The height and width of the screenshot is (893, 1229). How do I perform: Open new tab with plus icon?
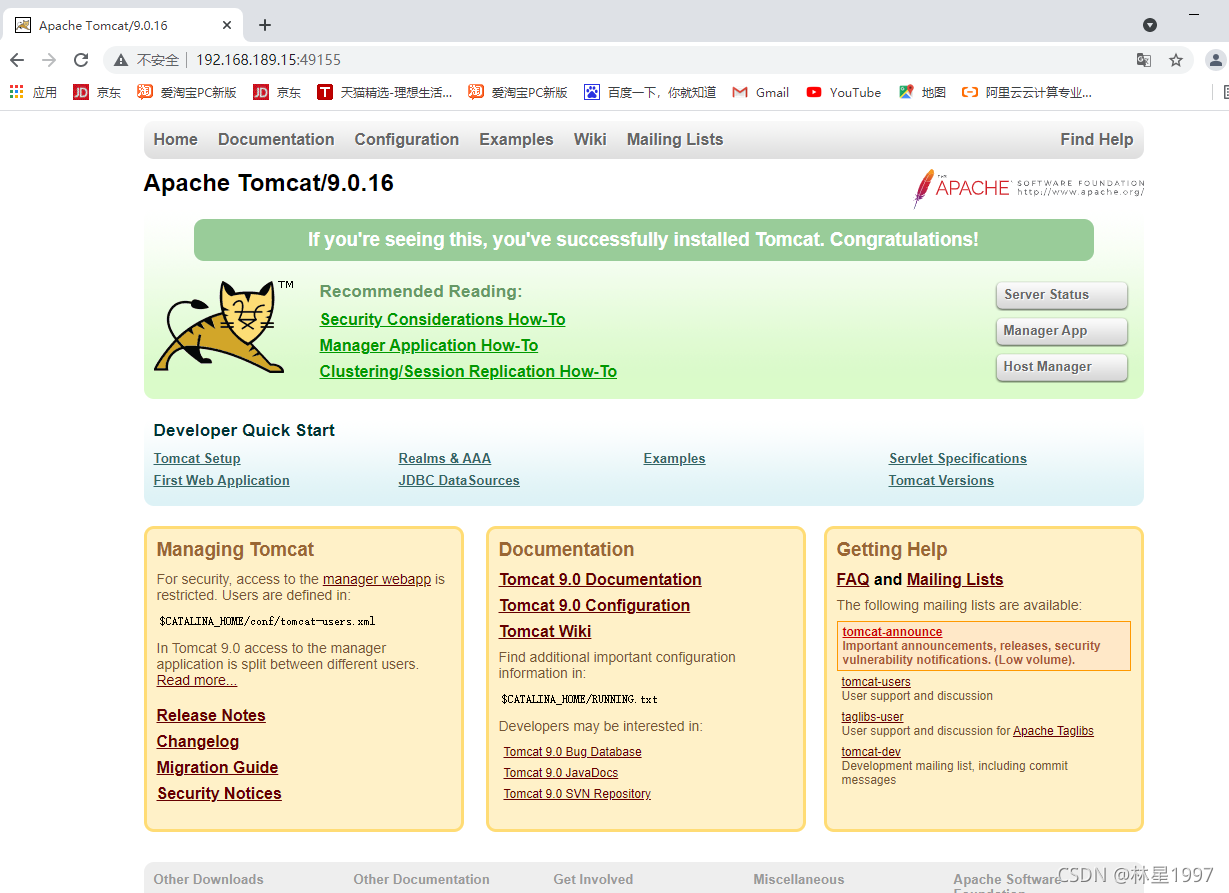(265, 25)
